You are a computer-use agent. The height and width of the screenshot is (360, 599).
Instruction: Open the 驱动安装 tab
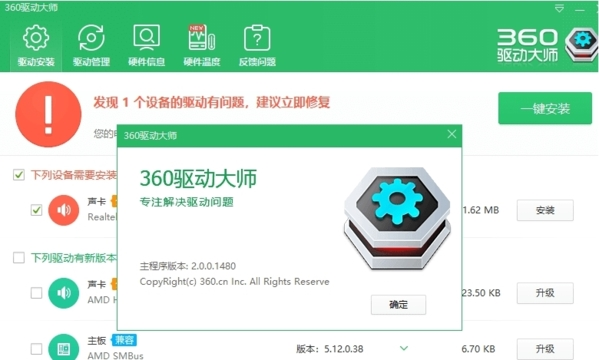tap(36, 46)
